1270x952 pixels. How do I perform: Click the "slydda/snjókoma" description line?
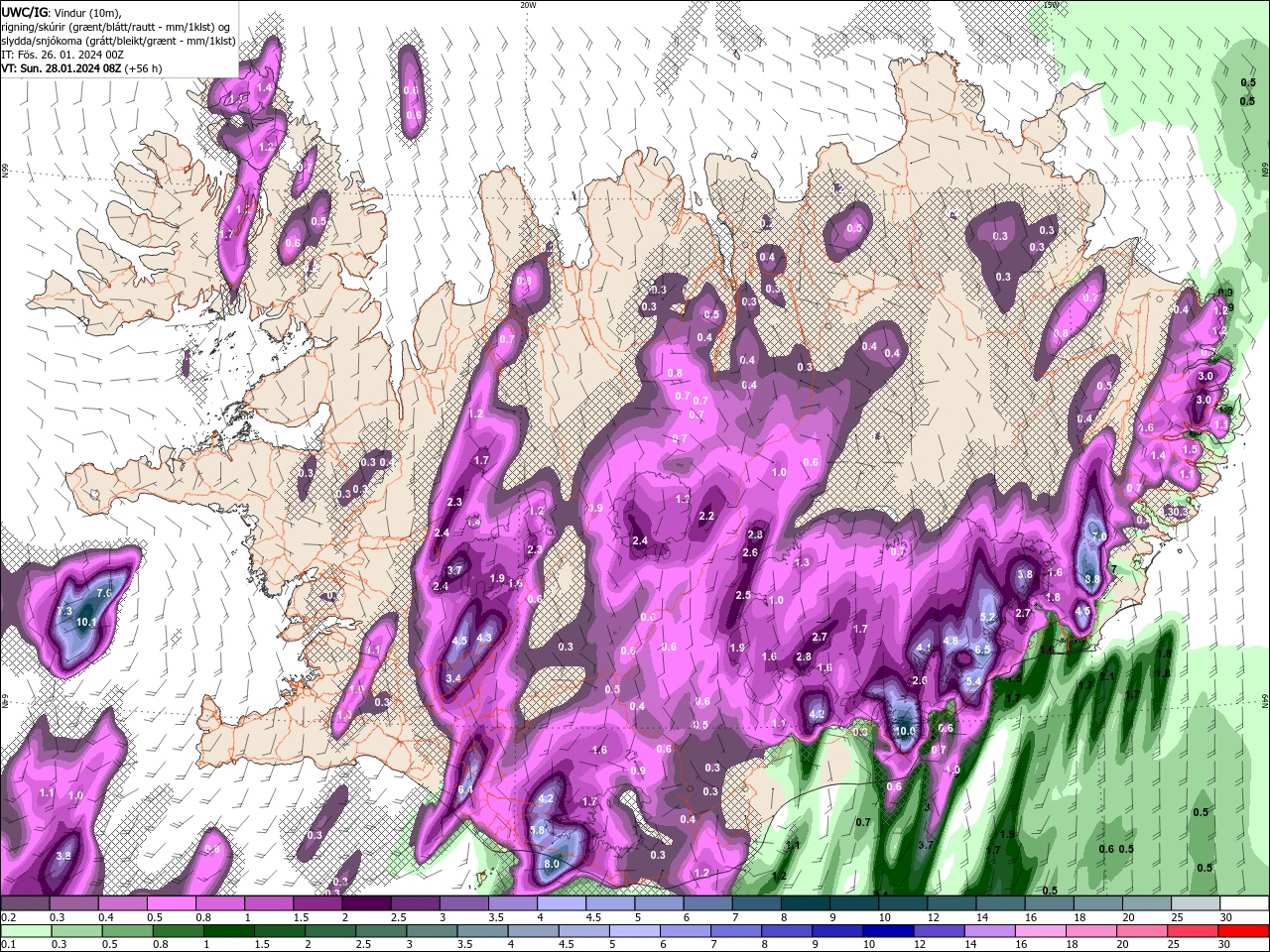(x=118, y=41)
